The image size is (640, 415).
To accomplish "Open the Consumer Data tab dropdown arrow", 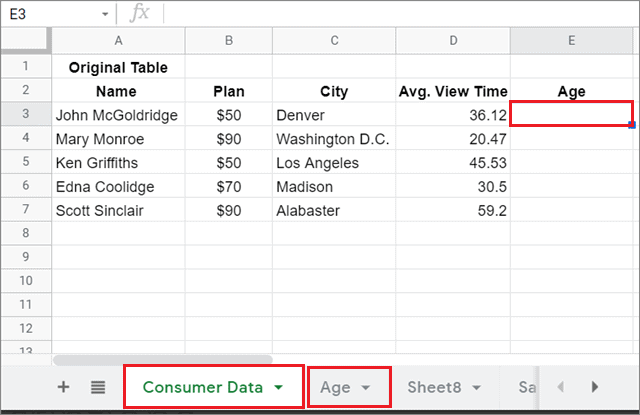I will pyautogui.click(x=279, y=387).
